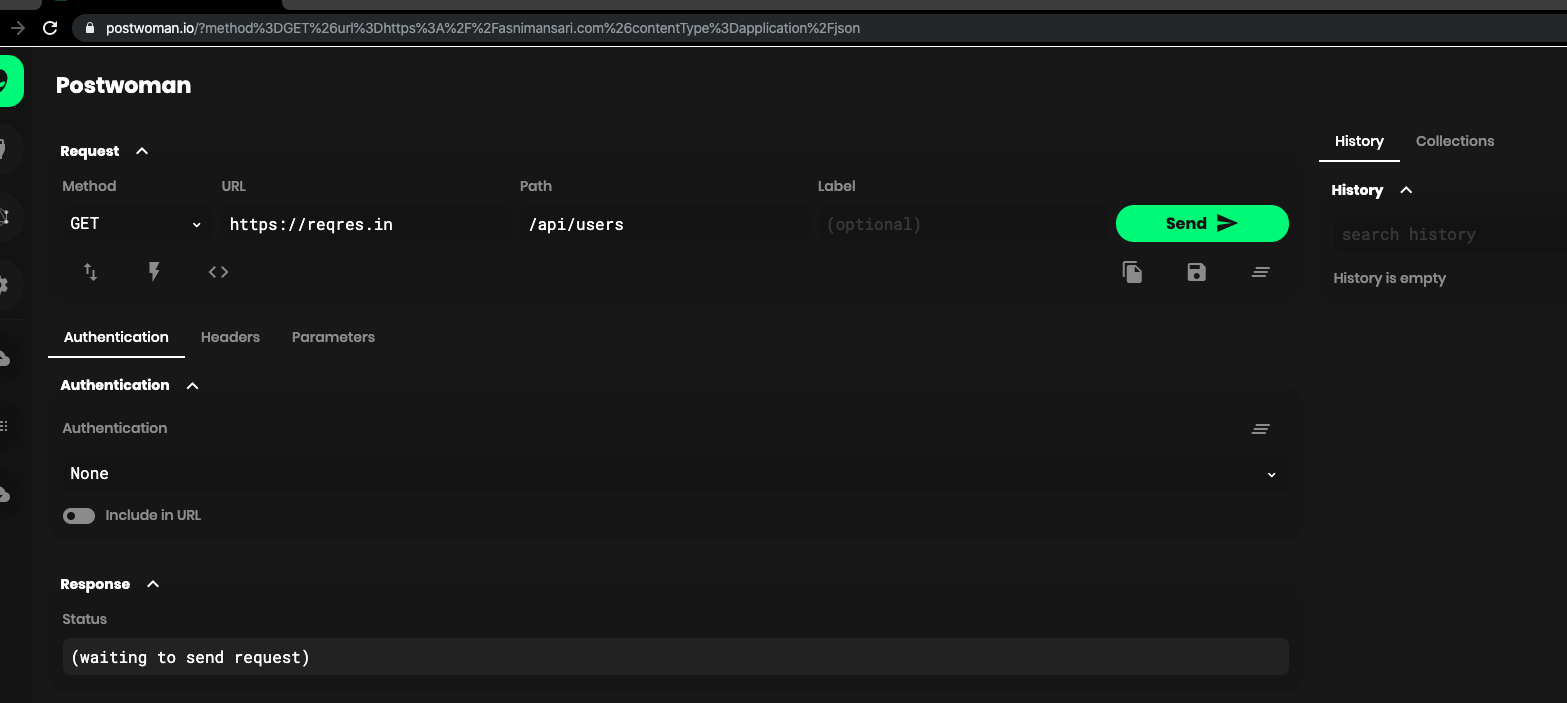The height and width of the screenshot is (703, 1567).
Task: Switch to the Authentication tab
Action: (x=116, y=337)
